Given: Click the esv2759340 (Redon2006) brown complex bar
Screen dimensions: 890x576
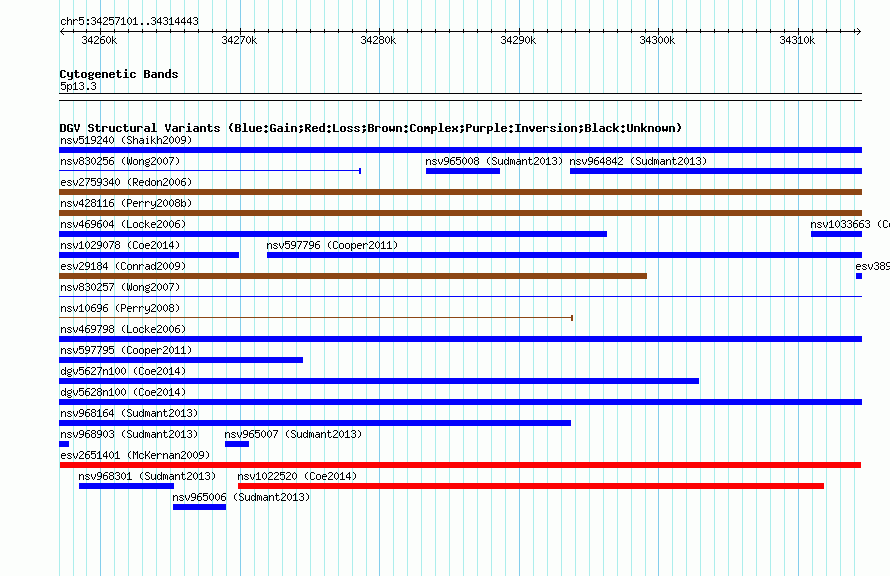Looking at the screenshot, I should [460, 192].
